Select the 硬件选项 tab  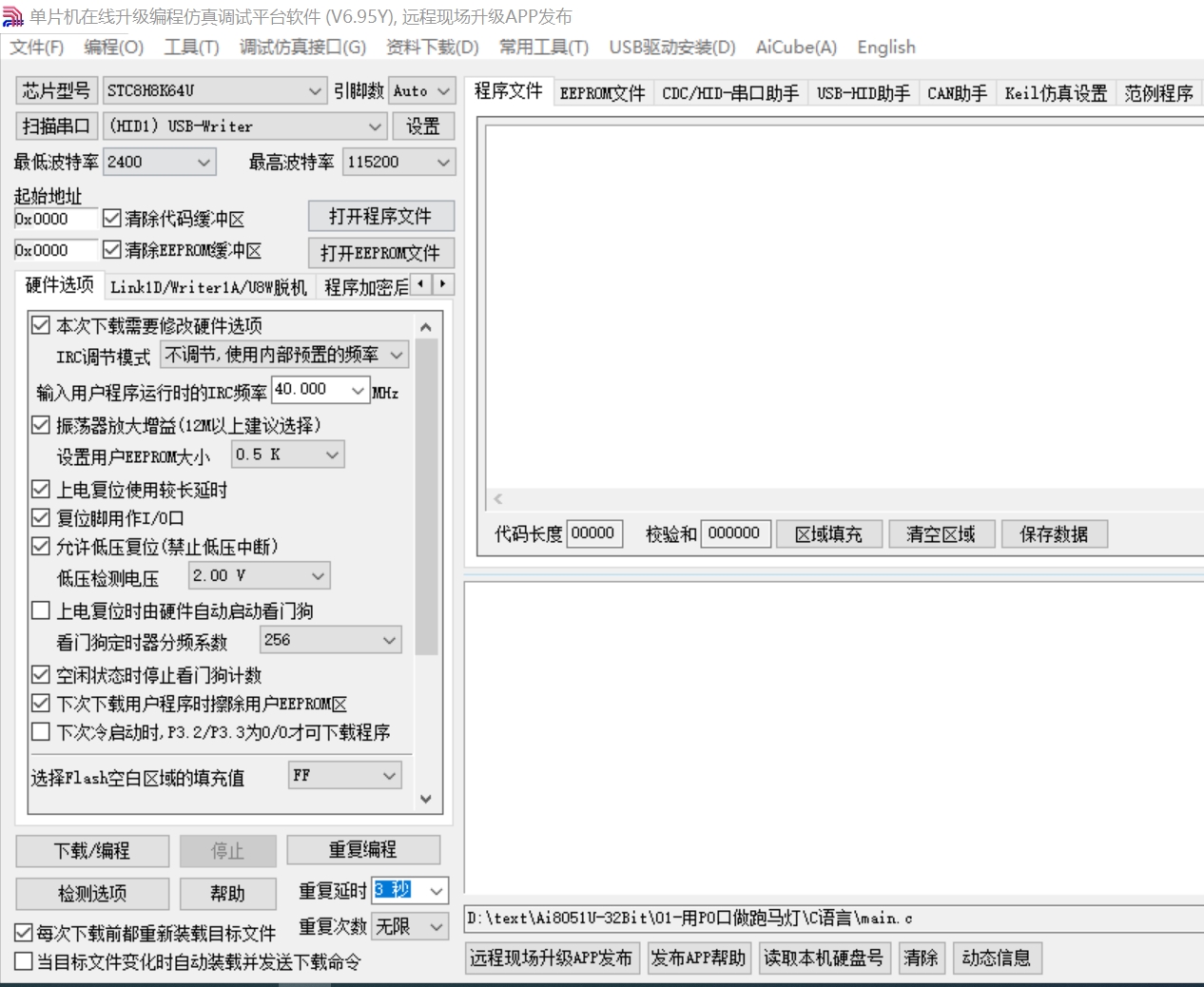pyautogui.click(x=59, y=284)
